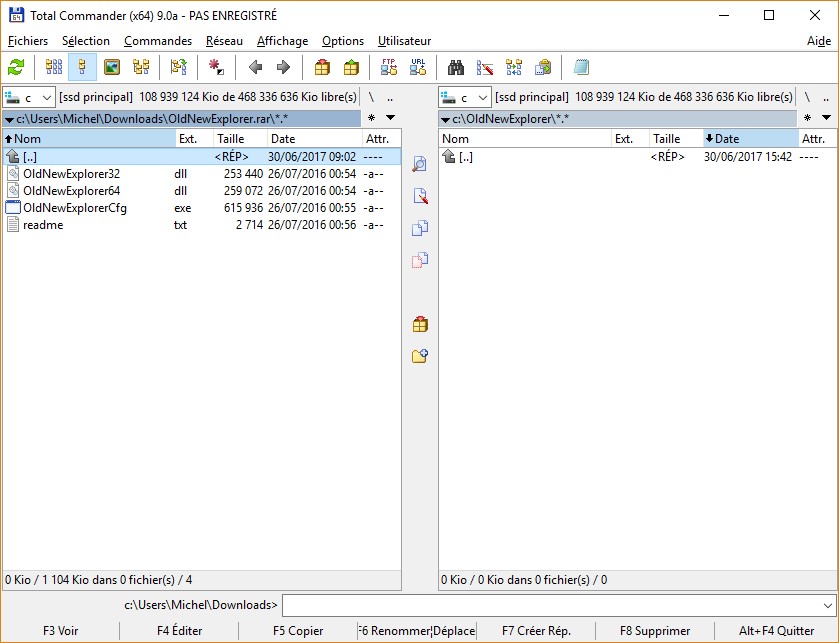This screenshot has width=839, height=643.
Task: Select OldNewExplorerCfg file in left panel
Action: click(74, 208)
